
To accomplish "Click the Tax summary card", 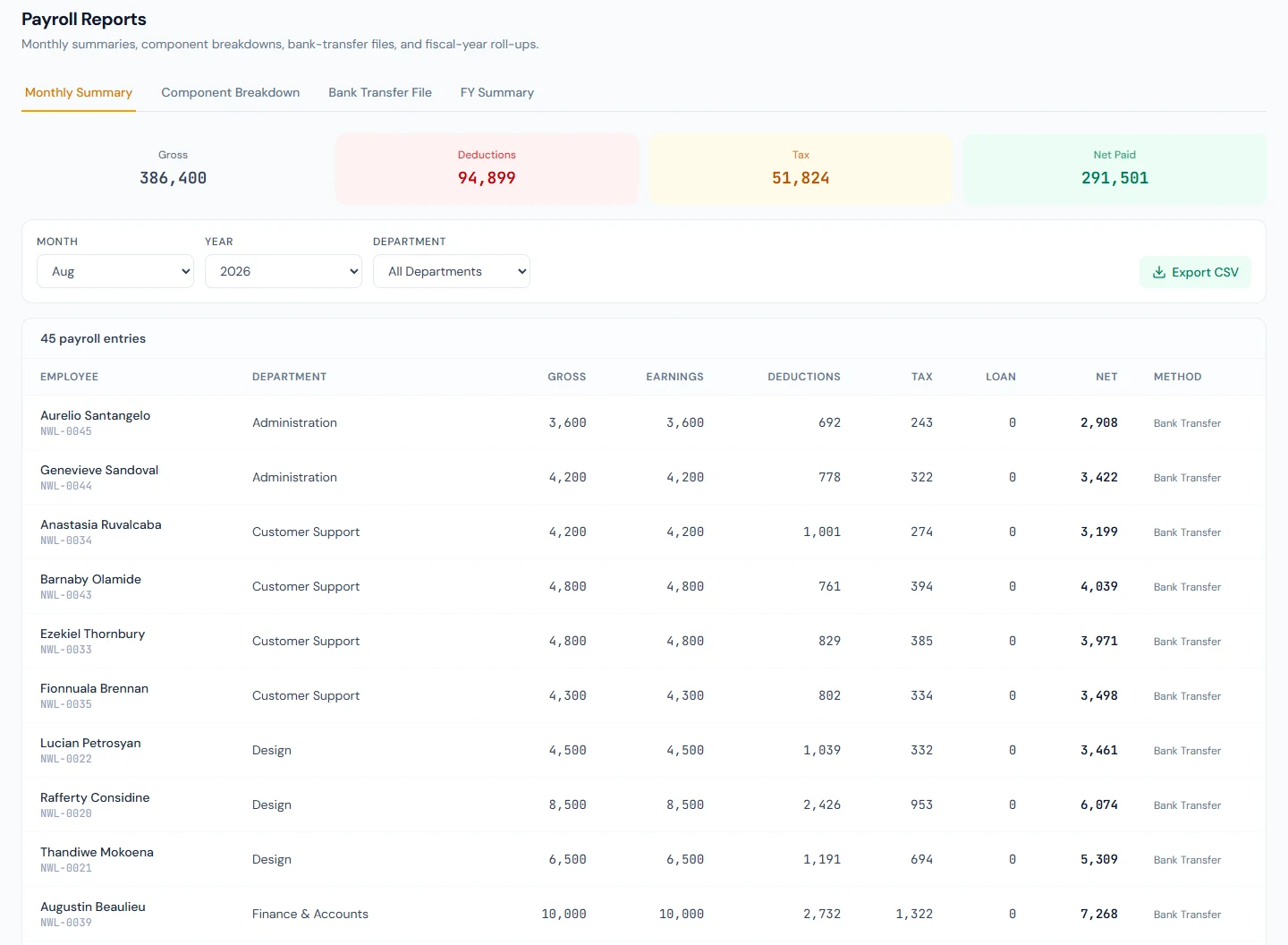I will [801, 169].
